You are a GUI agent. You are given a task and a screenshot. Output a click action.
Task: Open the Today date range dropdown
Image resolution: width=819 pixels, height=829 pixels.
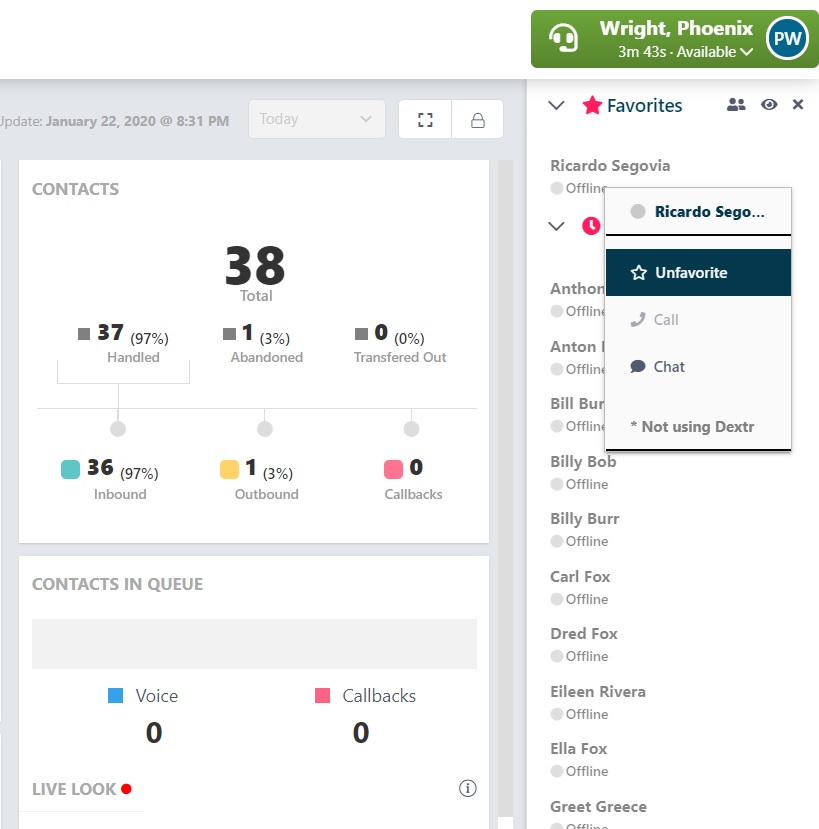click(x=316, y=119)
